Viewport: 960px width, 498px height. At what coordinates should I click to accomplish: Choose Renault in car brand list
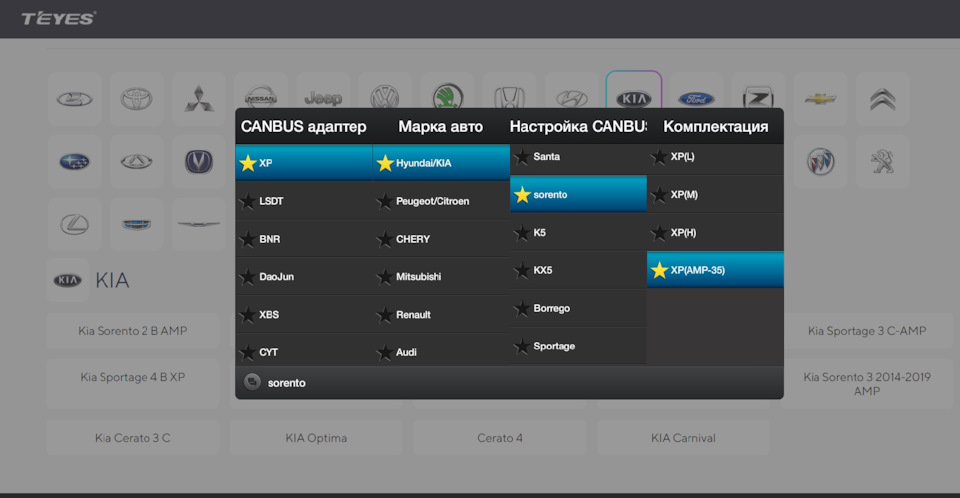(x=441, y=314)
